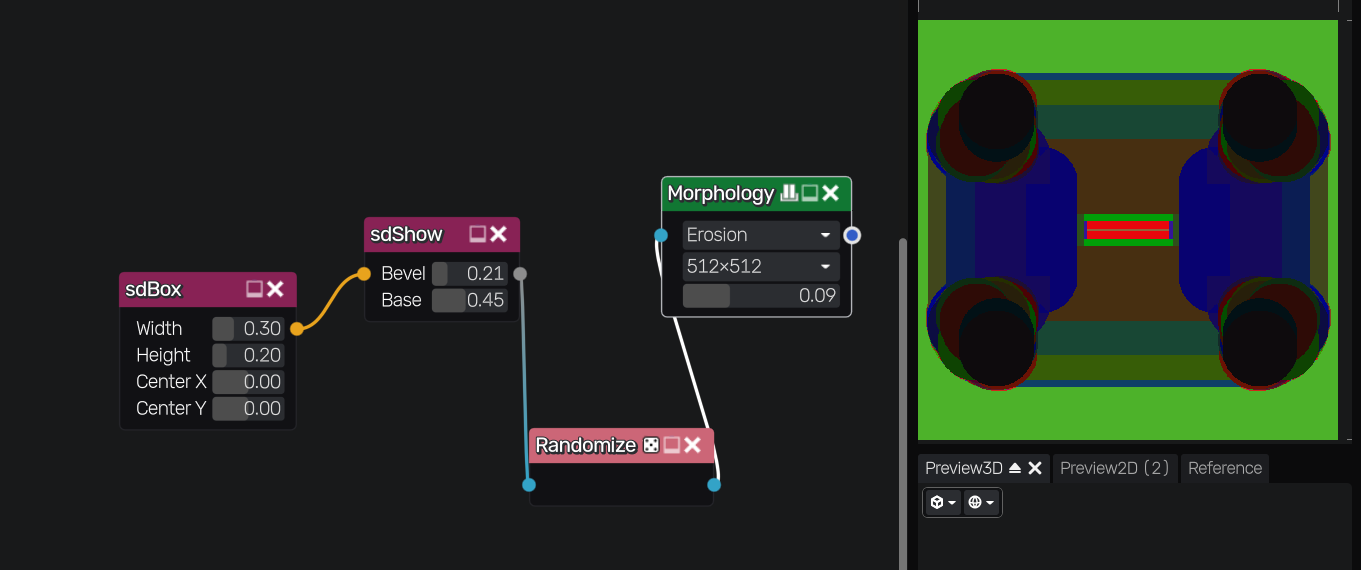This screenshot has width=1361, height=570.
Task: Close the Randomize node
Action: coord(692,445)
